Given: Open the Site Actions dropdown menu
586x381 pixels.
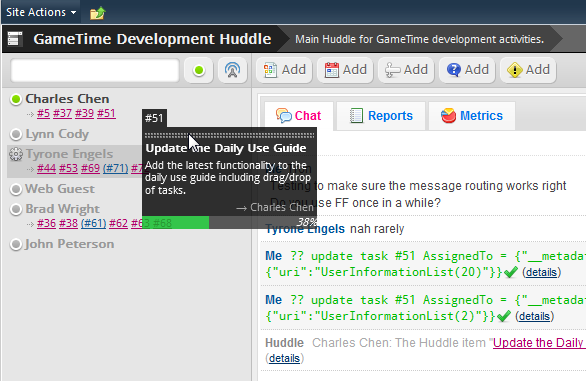Looking at the screenshot, I should click(41, 12).
